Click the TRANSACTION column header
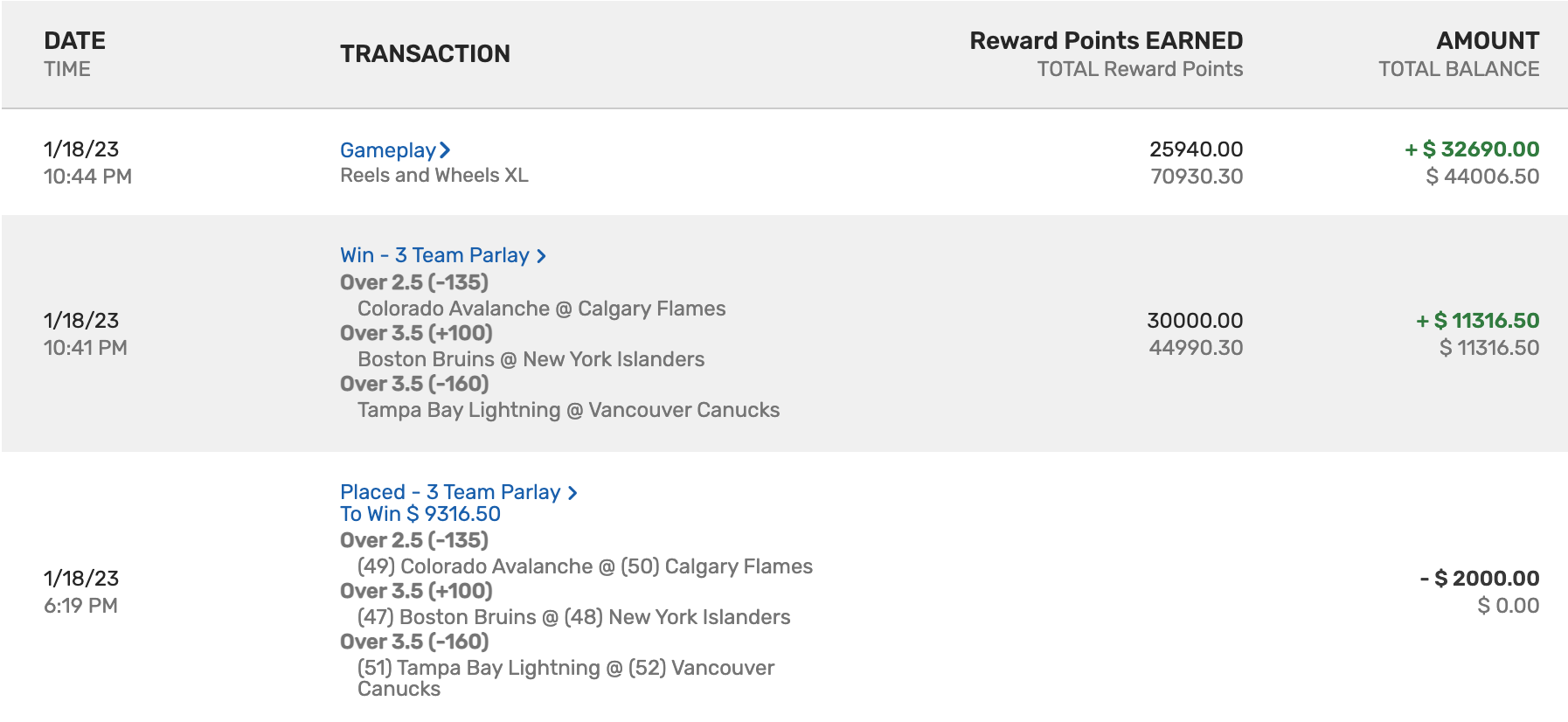1568x722 pixels. coord(425,54)
